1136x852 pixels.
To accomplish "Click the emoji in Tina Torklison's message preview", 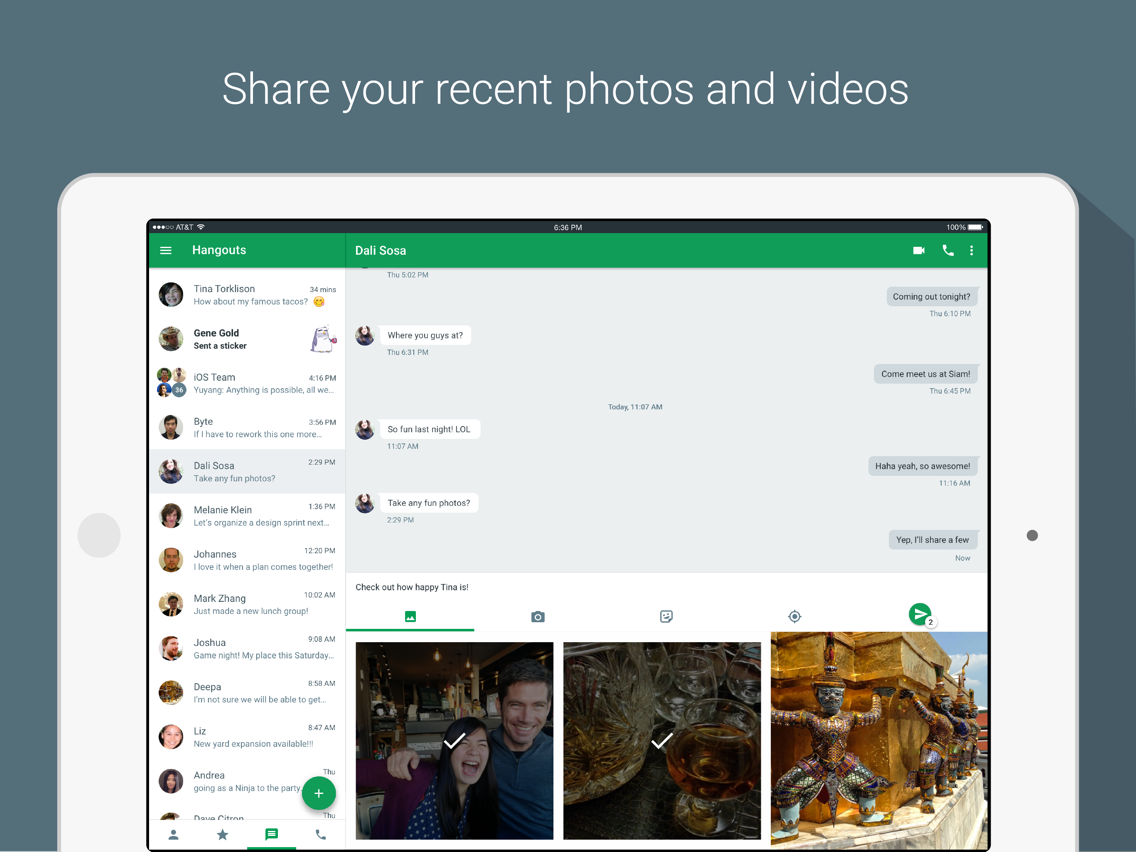I will coord(319,301).
